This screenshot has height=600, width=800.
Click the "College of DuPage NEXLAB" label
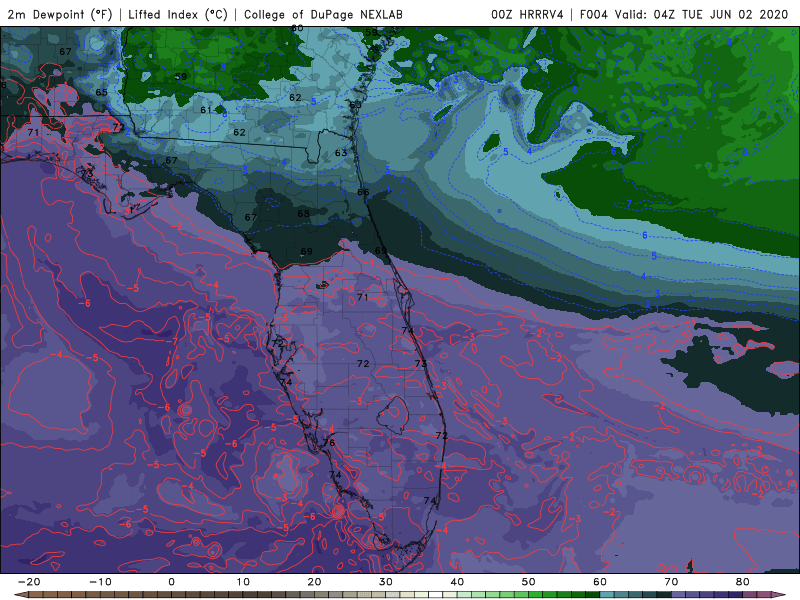coord(323,14)
